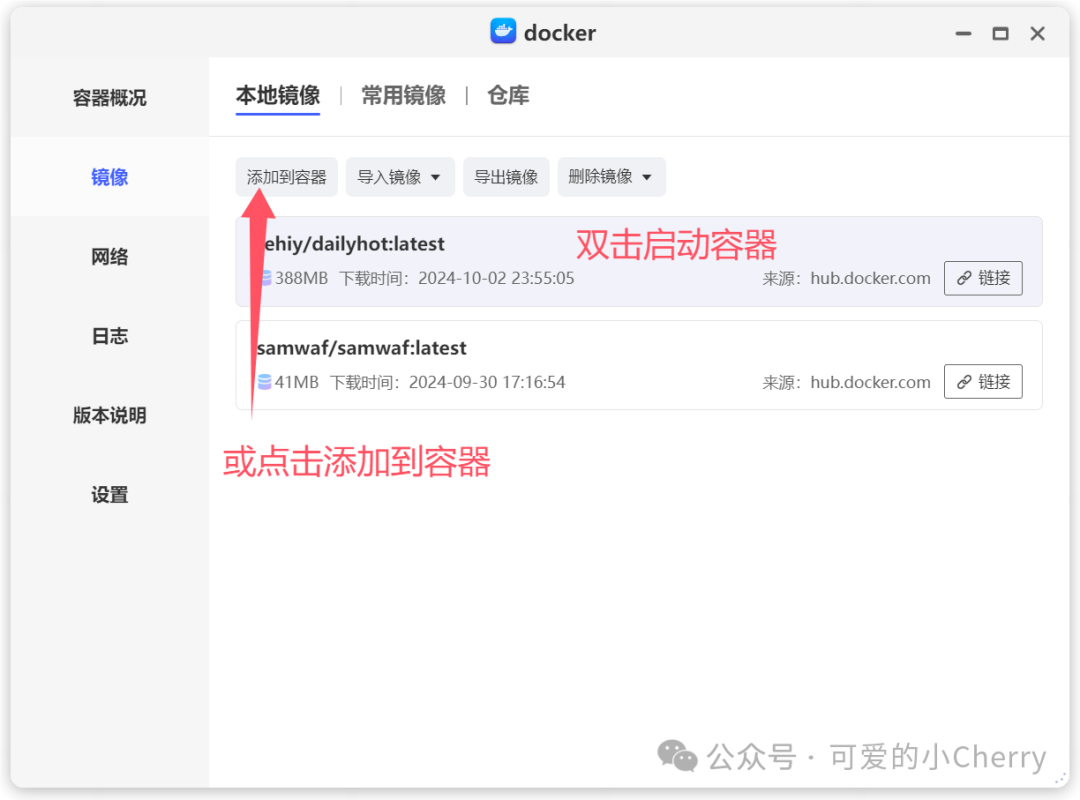Screen dimensions: 1080x800
Task: Click the database icon beside 41MB
Action: (264, 382)
